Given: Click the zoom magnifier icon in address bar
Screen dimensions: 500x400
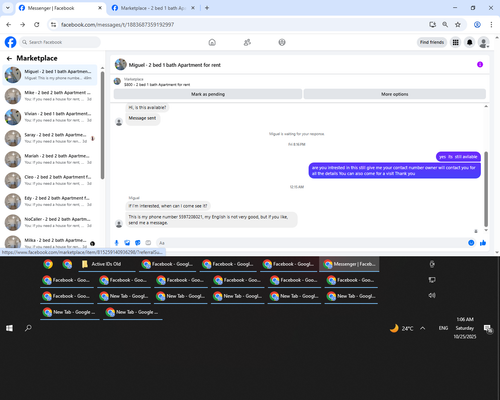Looking at the screenshot, I should [445, 25].
